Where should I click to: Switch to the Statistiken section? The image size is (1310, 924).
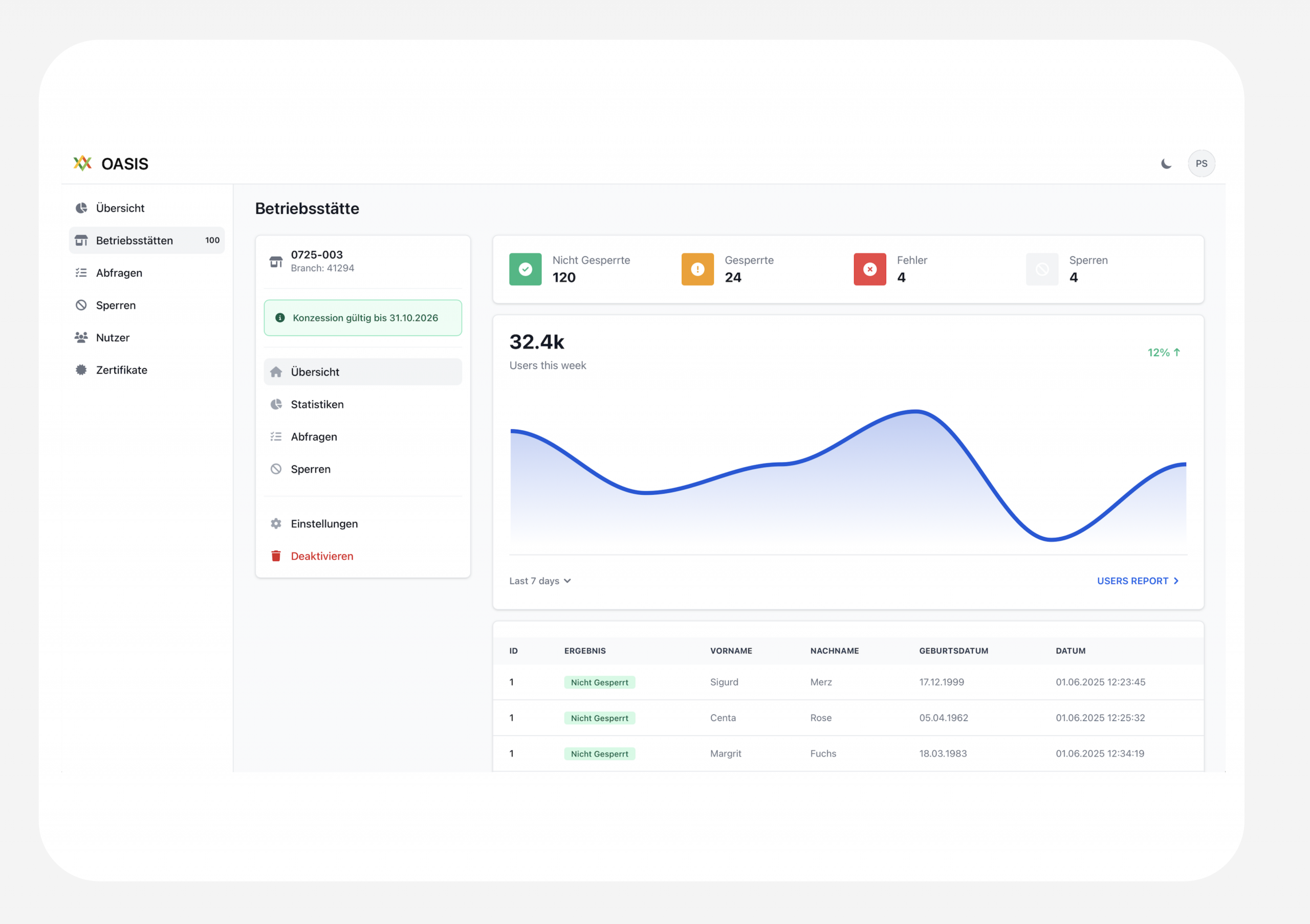pyautogui.click(x=317, y=404)
